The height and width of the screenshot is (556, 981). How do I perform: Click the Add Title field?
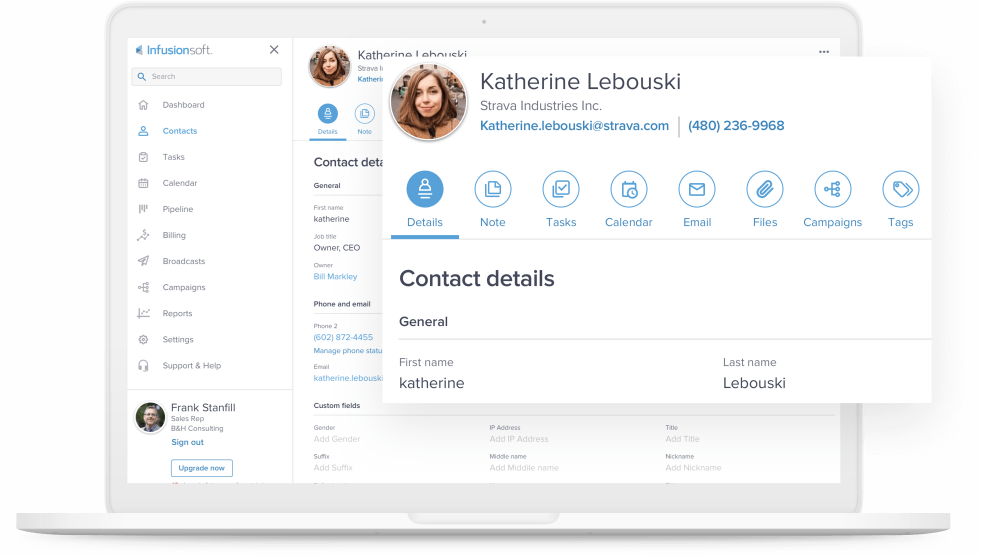[683, 439]
